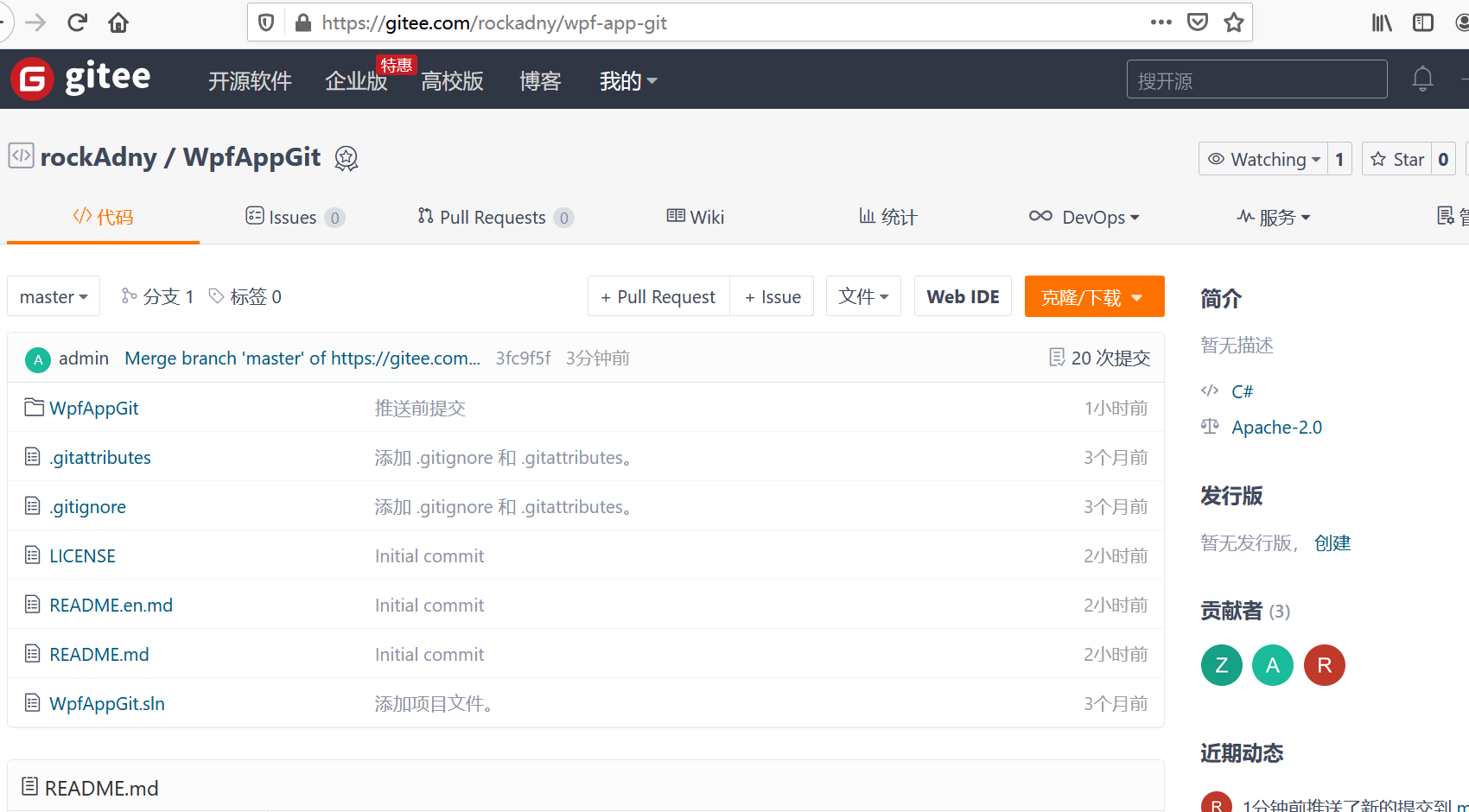Open browser library icon
This screenshot has height=812, width=1469.
pos(1382,22)
